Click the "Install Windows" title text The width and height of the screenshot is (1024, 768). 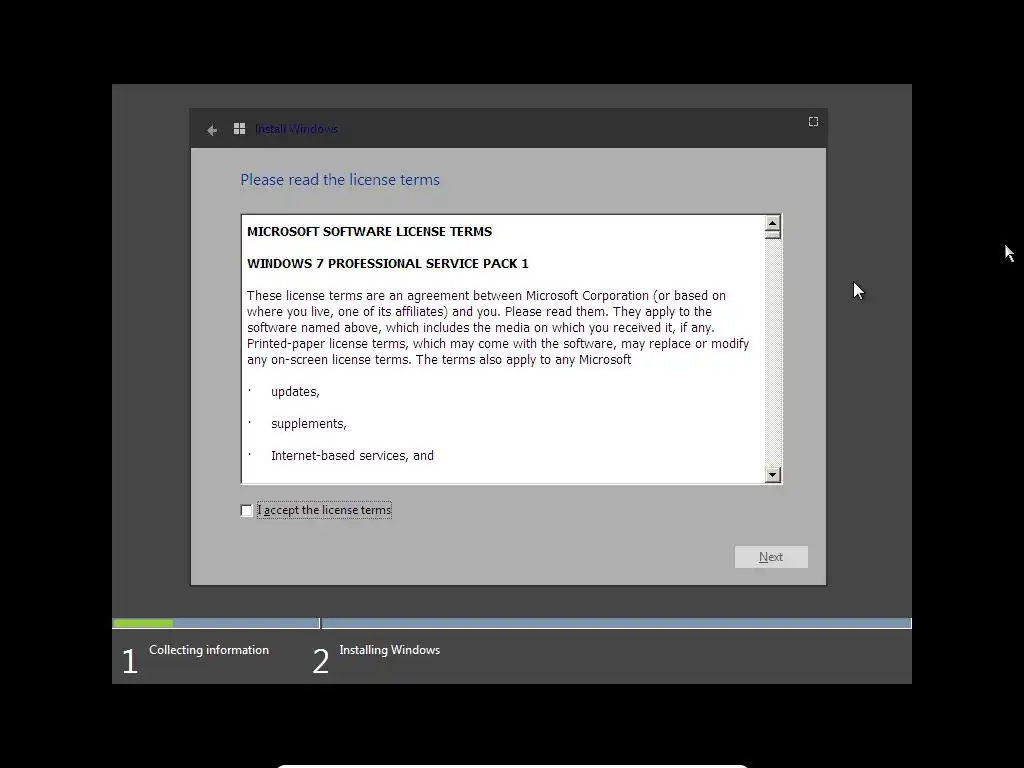pyautogui.click(x=296, y=129)
